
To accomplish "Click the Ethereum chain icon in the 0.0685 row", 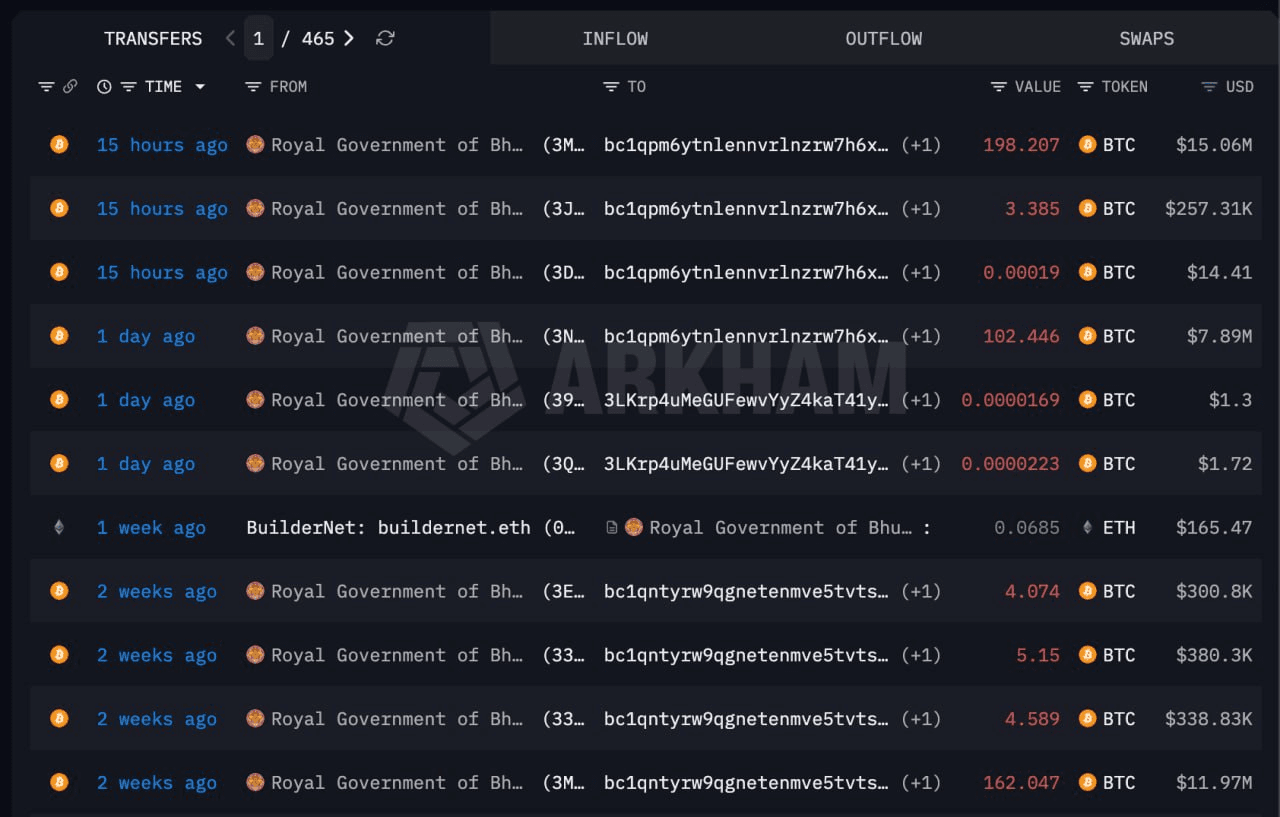I will coord(59,528).
